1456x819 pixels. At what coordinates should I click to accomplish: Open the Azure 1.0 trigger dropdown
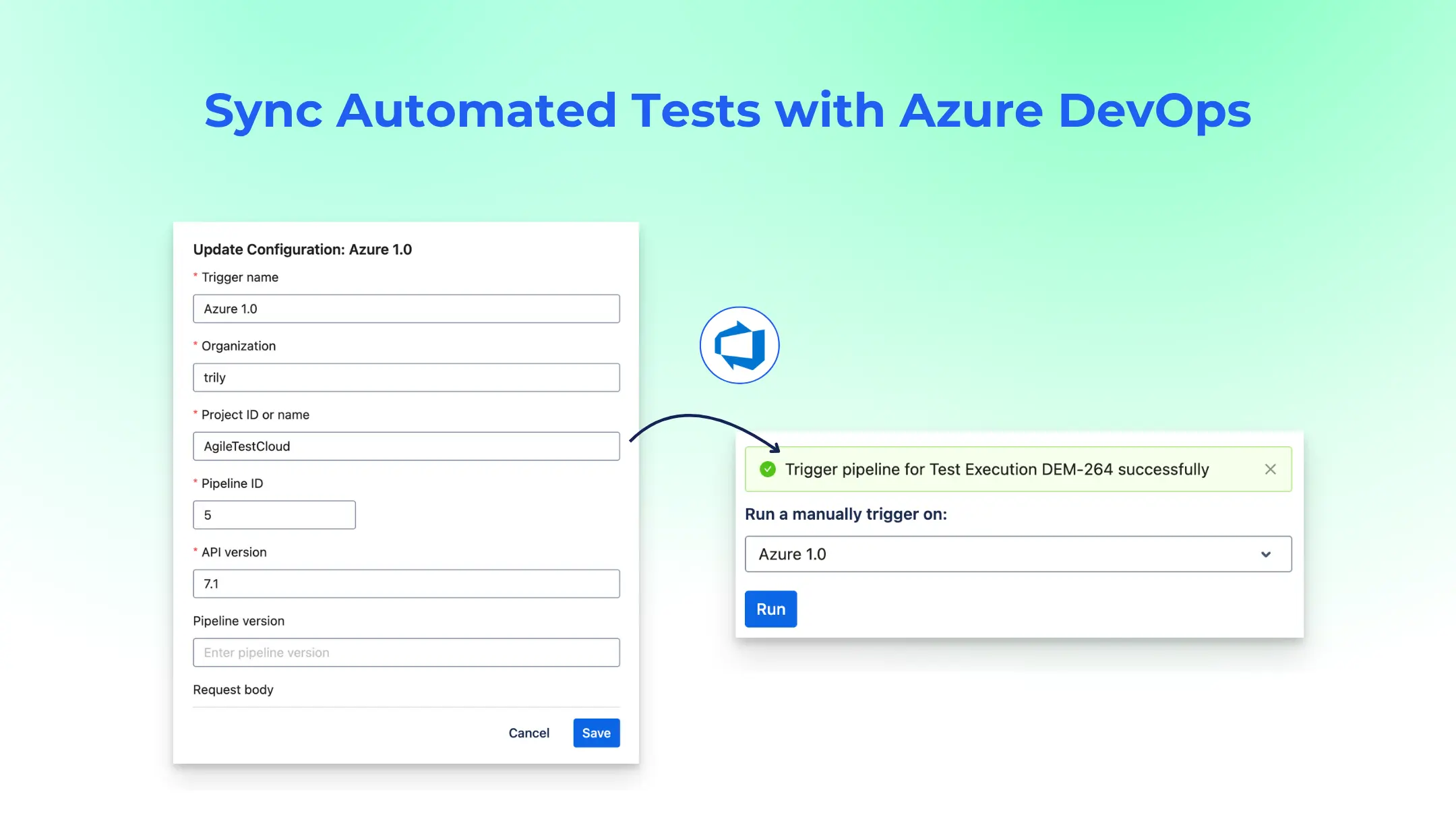point(1018,554)
